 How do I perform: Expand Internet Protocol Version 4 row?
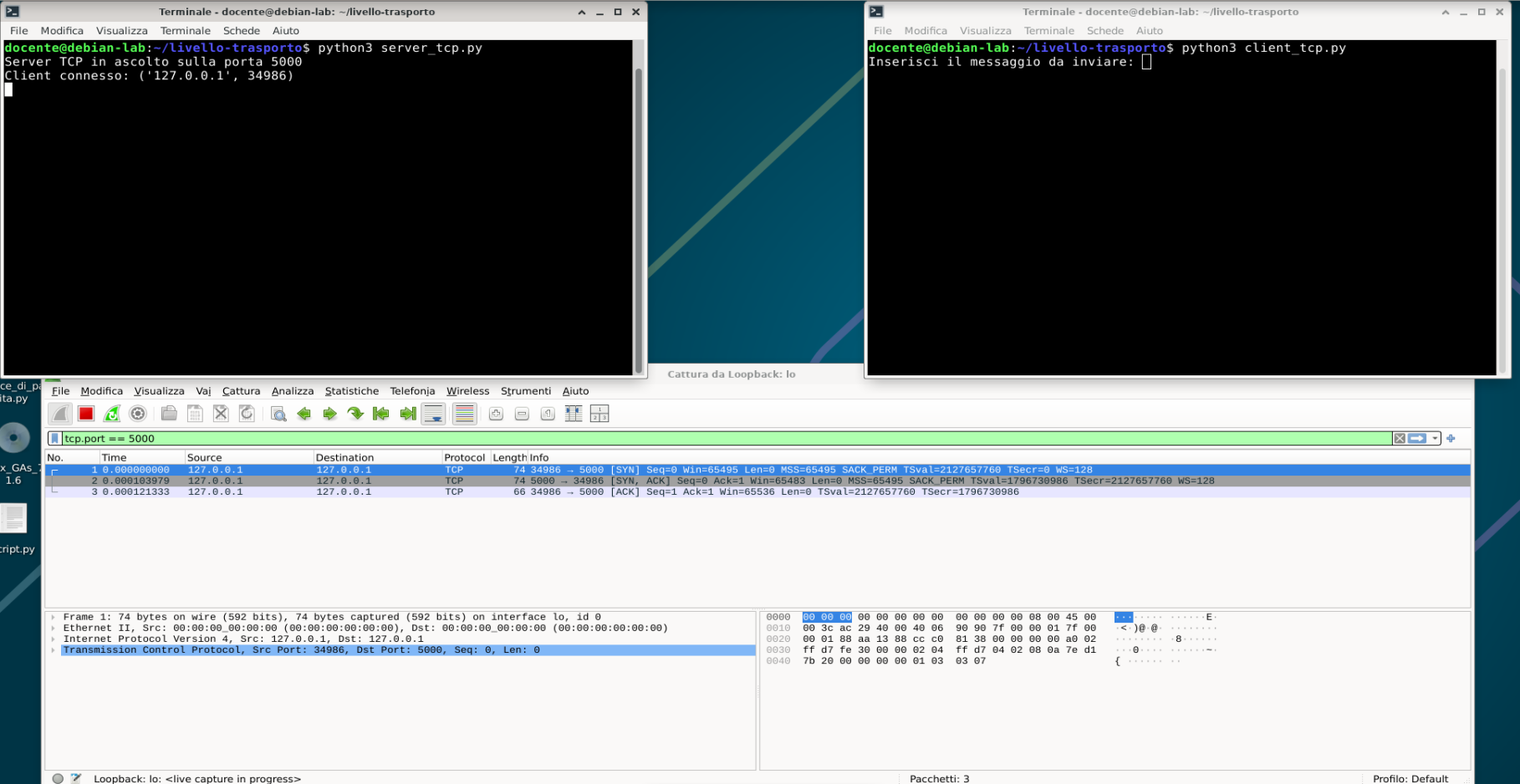54,639
